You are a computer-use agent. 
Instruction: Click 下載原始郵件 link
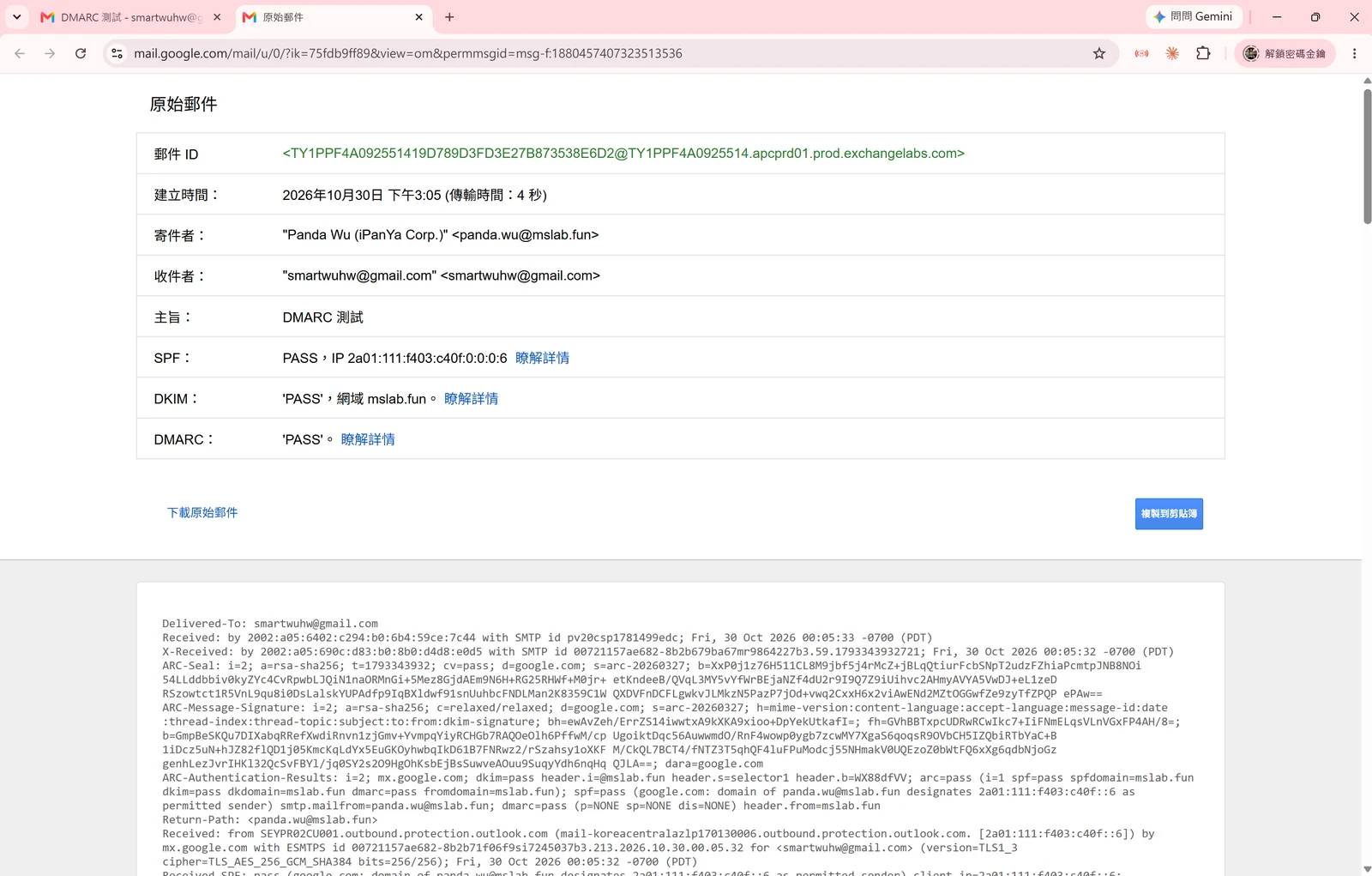202,512
